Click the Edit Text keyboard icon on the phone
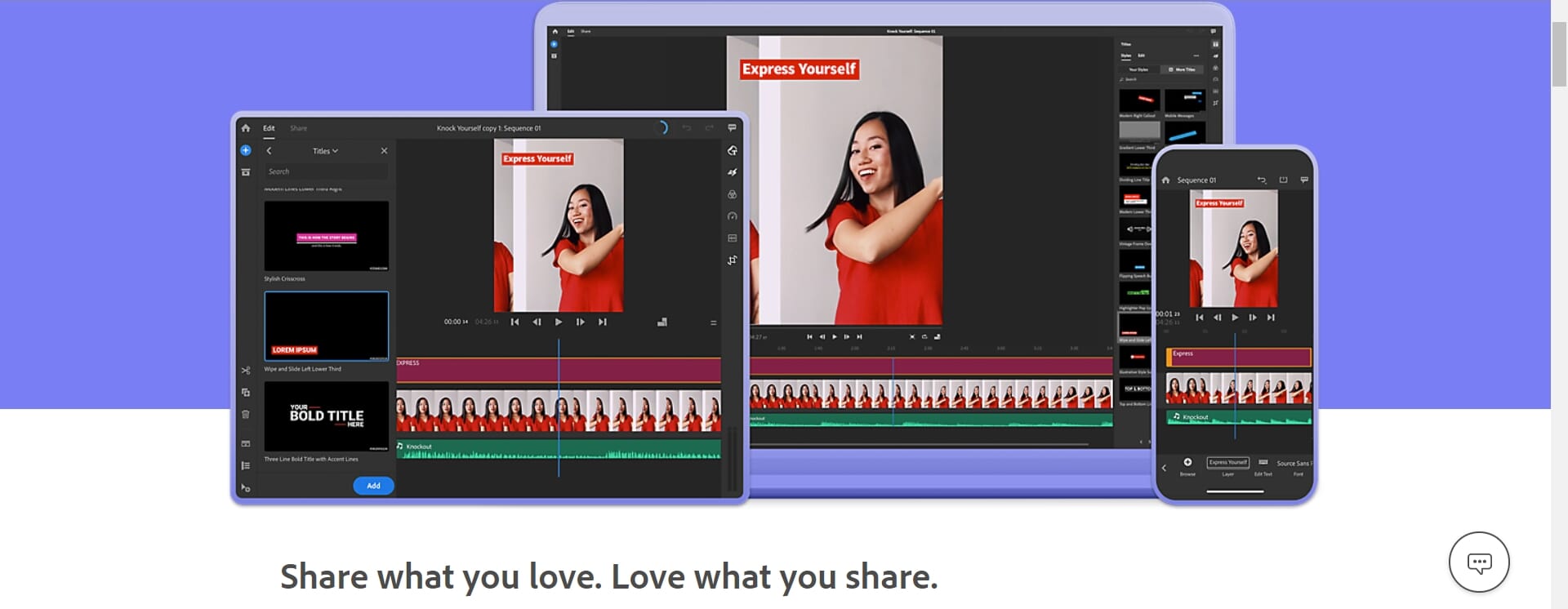1568x609 pixels. tap(1263, 462)
